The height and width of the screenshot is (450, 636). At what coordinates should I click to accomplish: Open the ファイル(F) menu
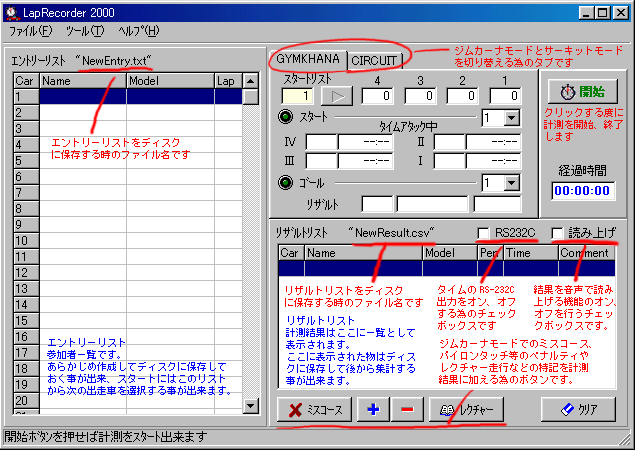pyautogui.click(x=30, y=31)
